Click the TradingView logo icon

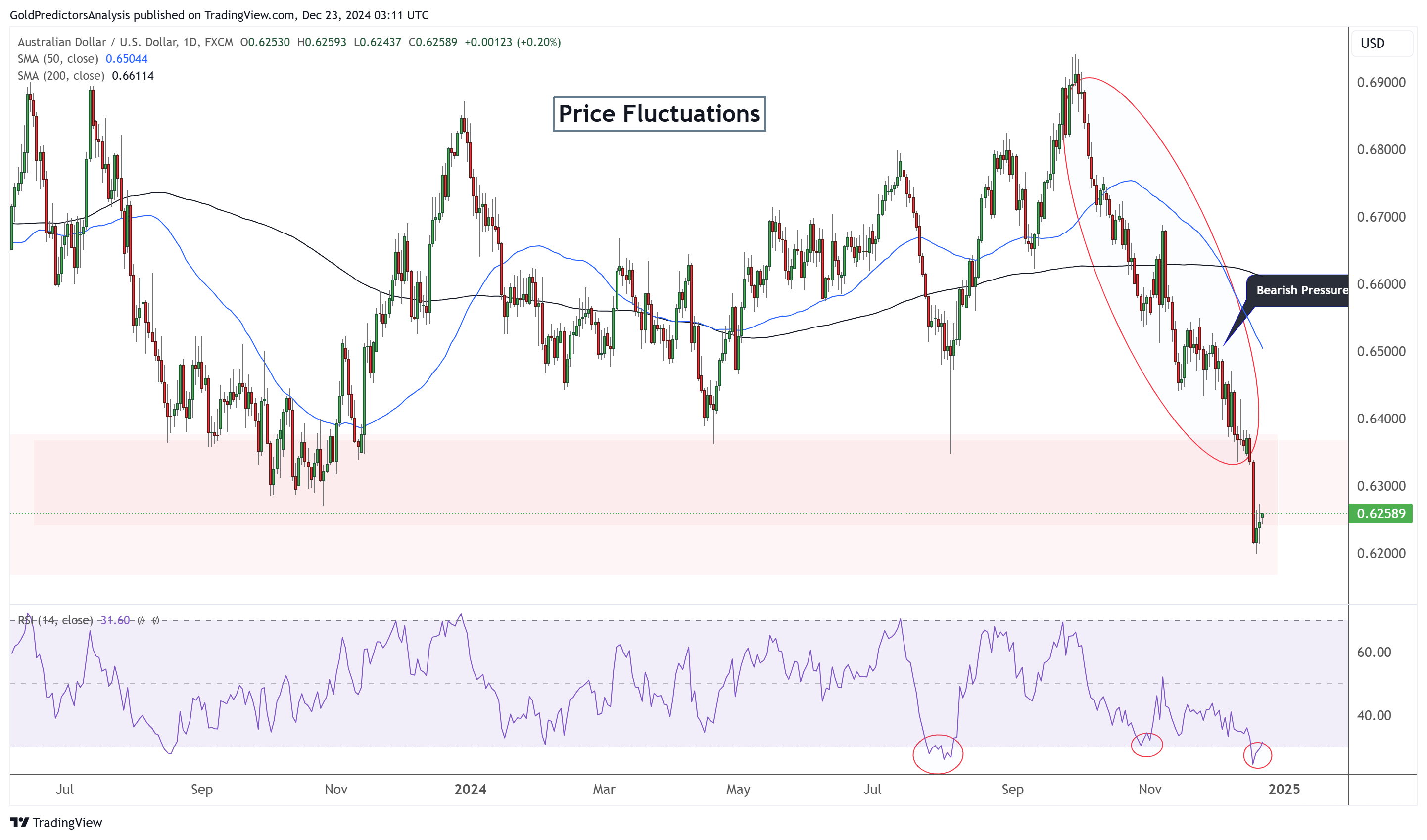19,822
